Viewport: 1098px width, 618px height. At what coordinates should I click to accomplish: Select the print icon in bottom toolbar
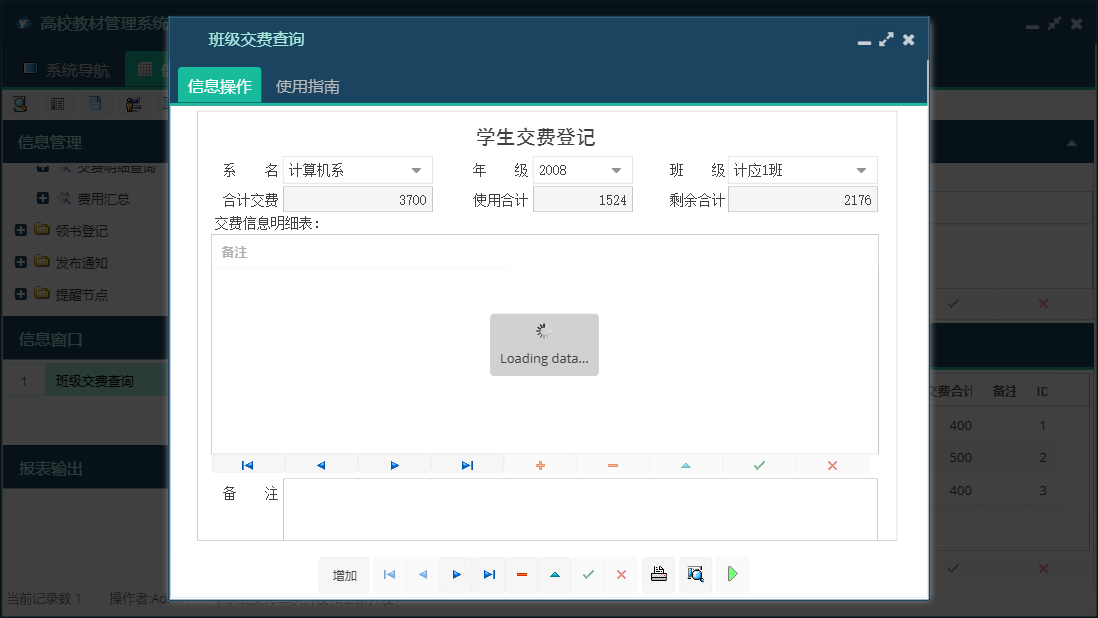[x=658, y=574]
